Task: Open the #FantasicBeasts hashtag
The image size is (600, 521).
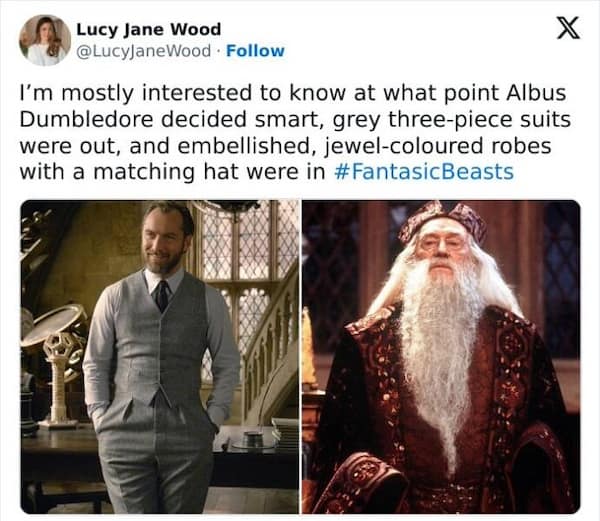Action: click(x=424, y=172)
